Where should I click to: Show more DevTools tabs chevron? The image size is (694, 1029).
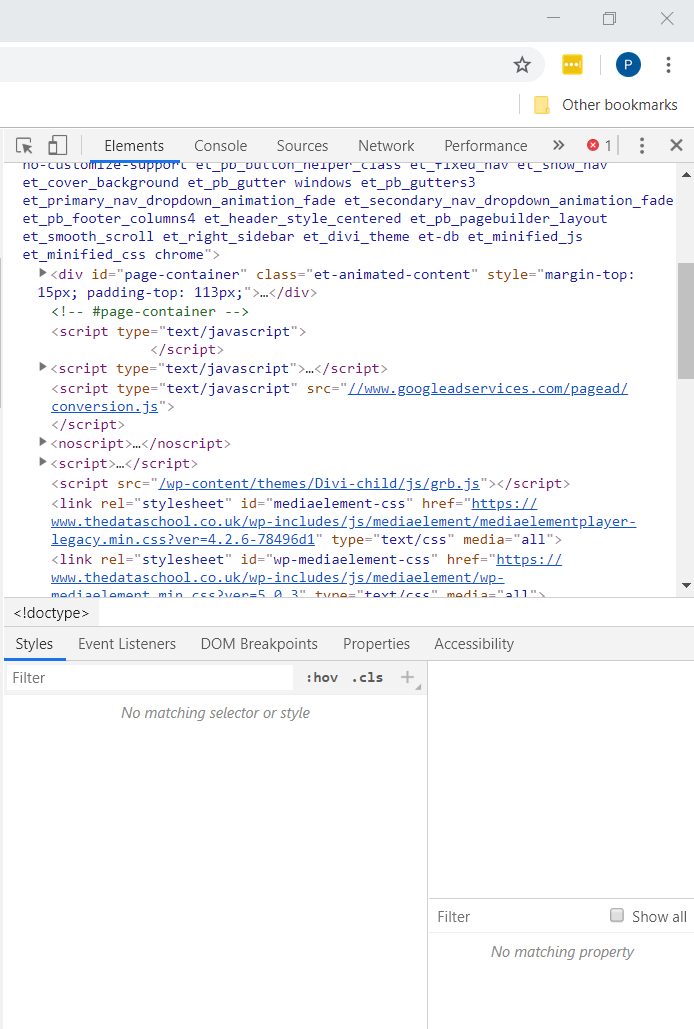click(558, 145)
